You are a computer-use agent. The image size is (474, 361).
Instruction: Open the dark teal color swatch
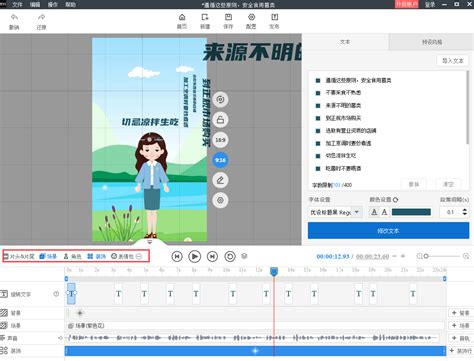(x=411, y=212)
